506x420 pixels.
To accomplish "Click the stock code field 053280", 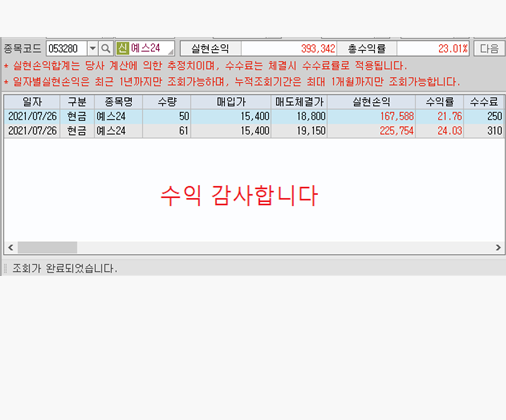I will click(x=67, y=49).
